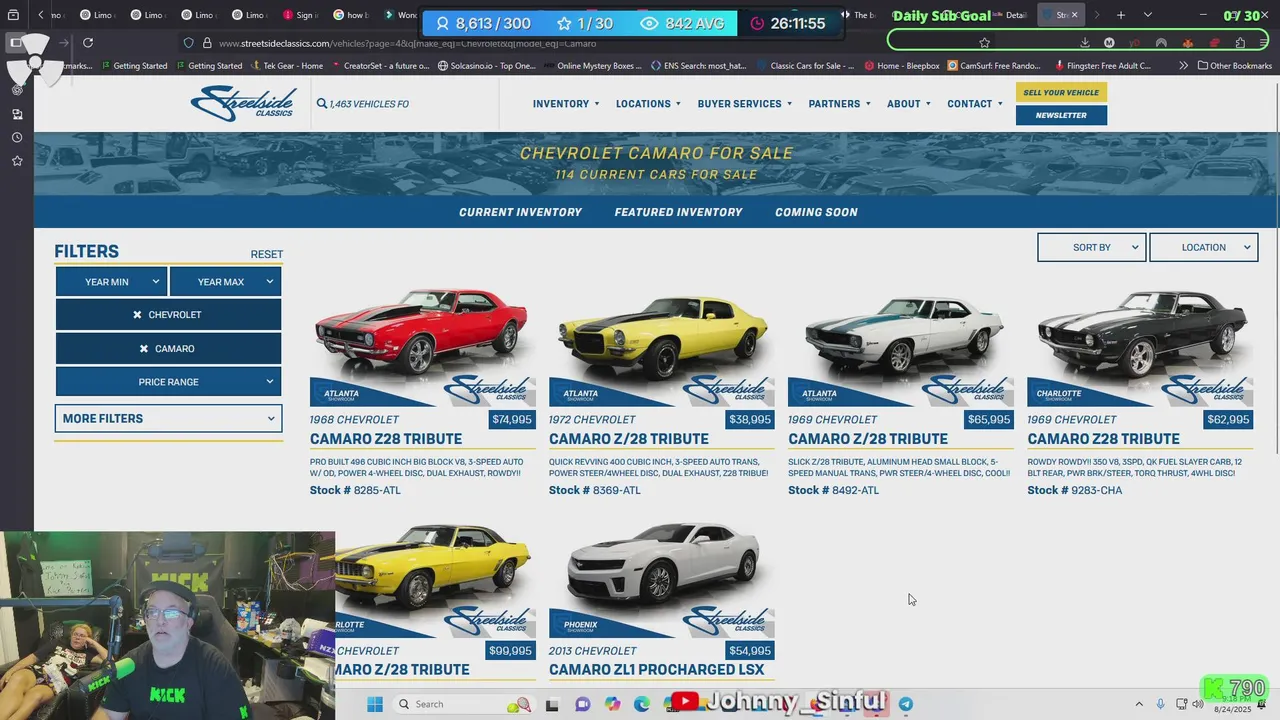
Task: Click the tracking protection shield icon
Action: (x=189, y=43)
